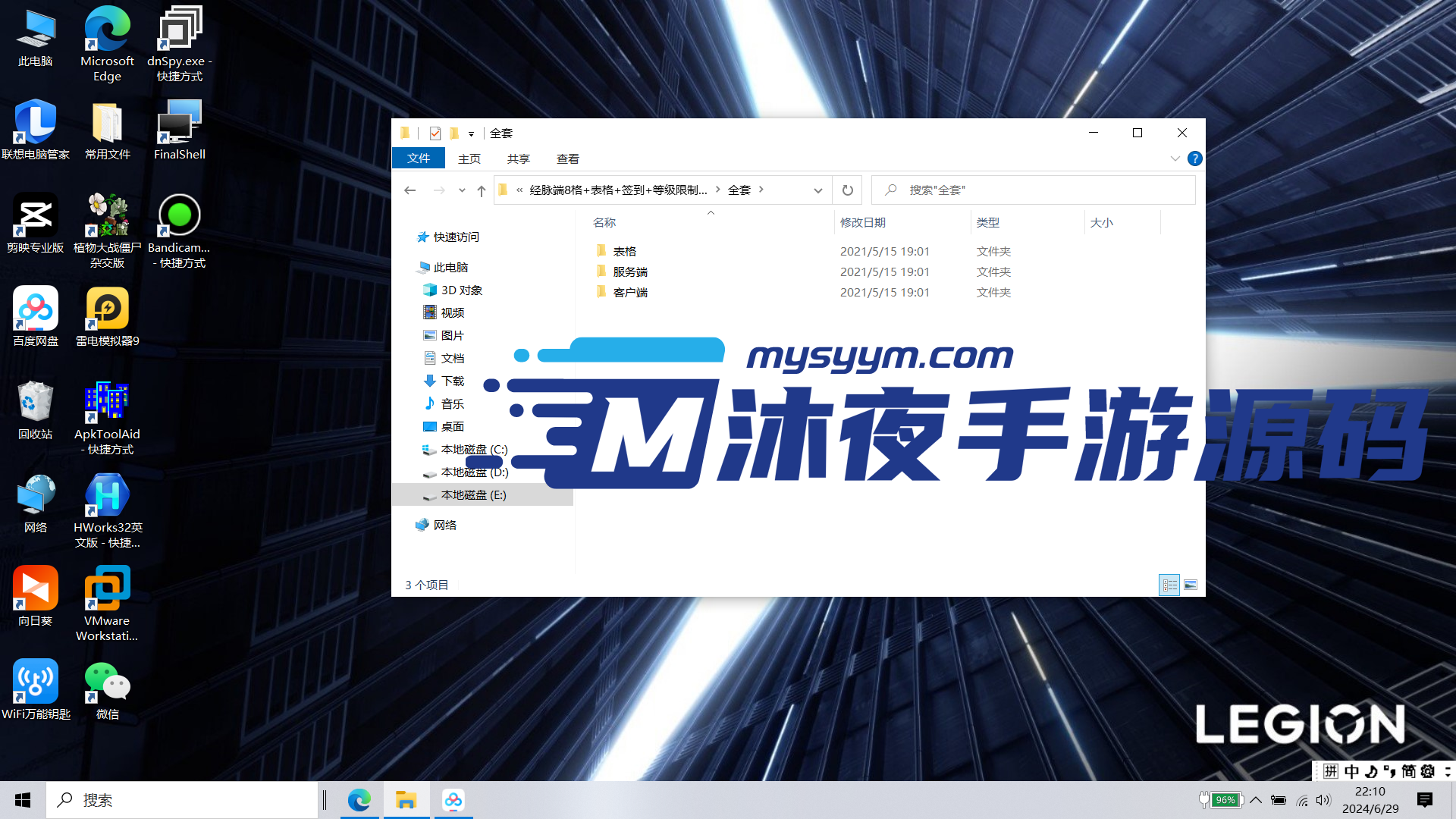This screenshot has height=819, width=1456.
Task: Expand the Quick Access Toolbar dropdown arrow
Action: click(x=471, y=133)
